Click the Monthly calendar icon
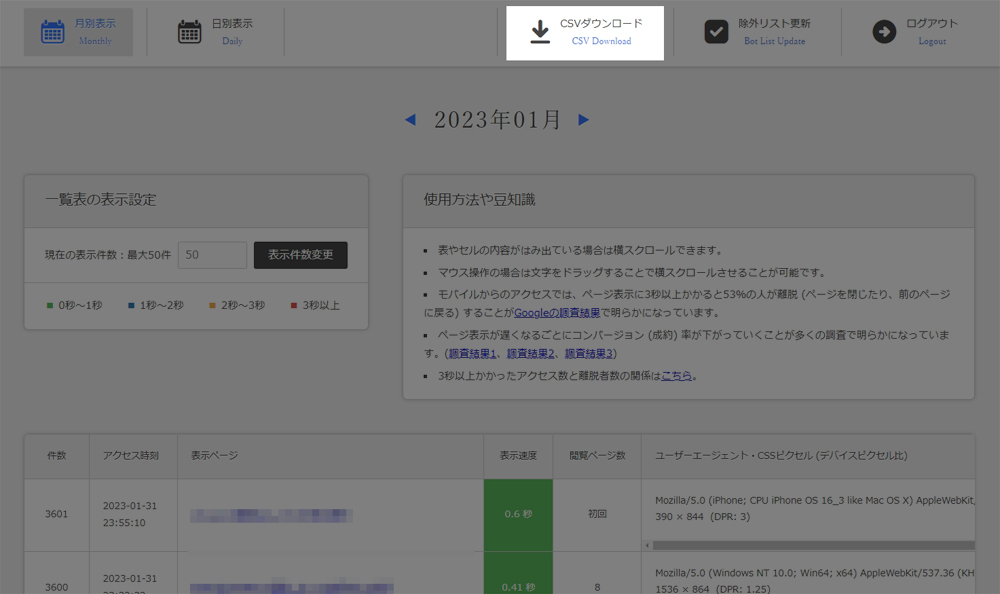This screenshot has width=1000, height=594. [52, 32]
